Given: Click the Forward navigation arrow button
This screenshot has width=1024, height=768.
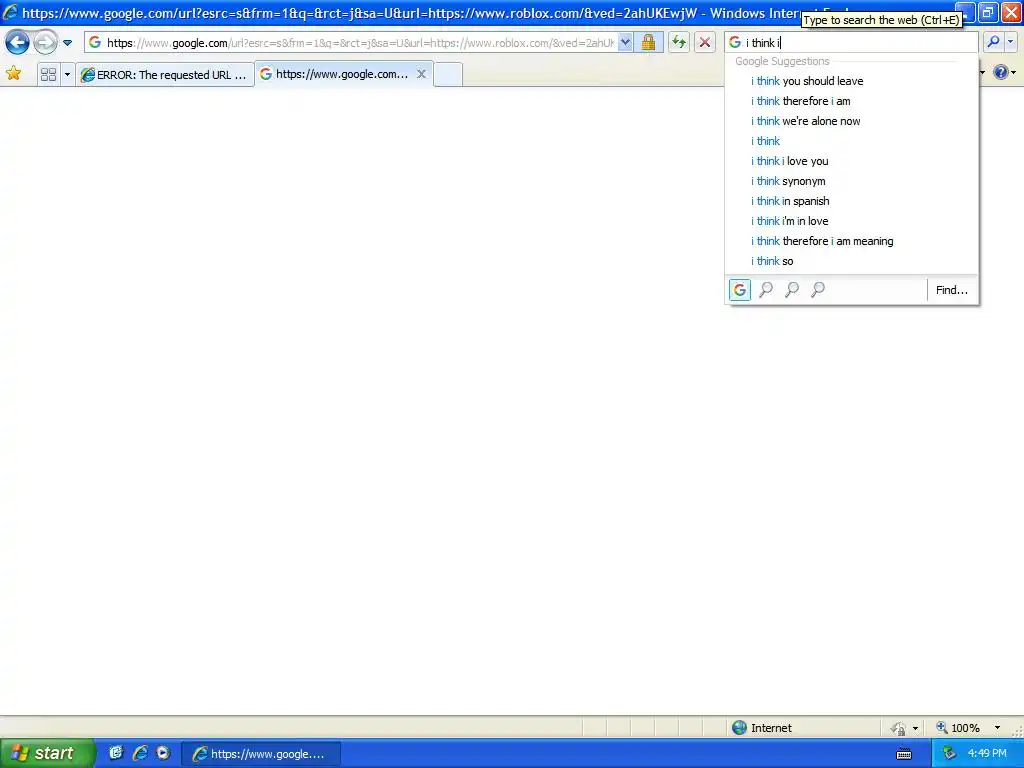Looking at the screenshot, I should pos(45,43).
